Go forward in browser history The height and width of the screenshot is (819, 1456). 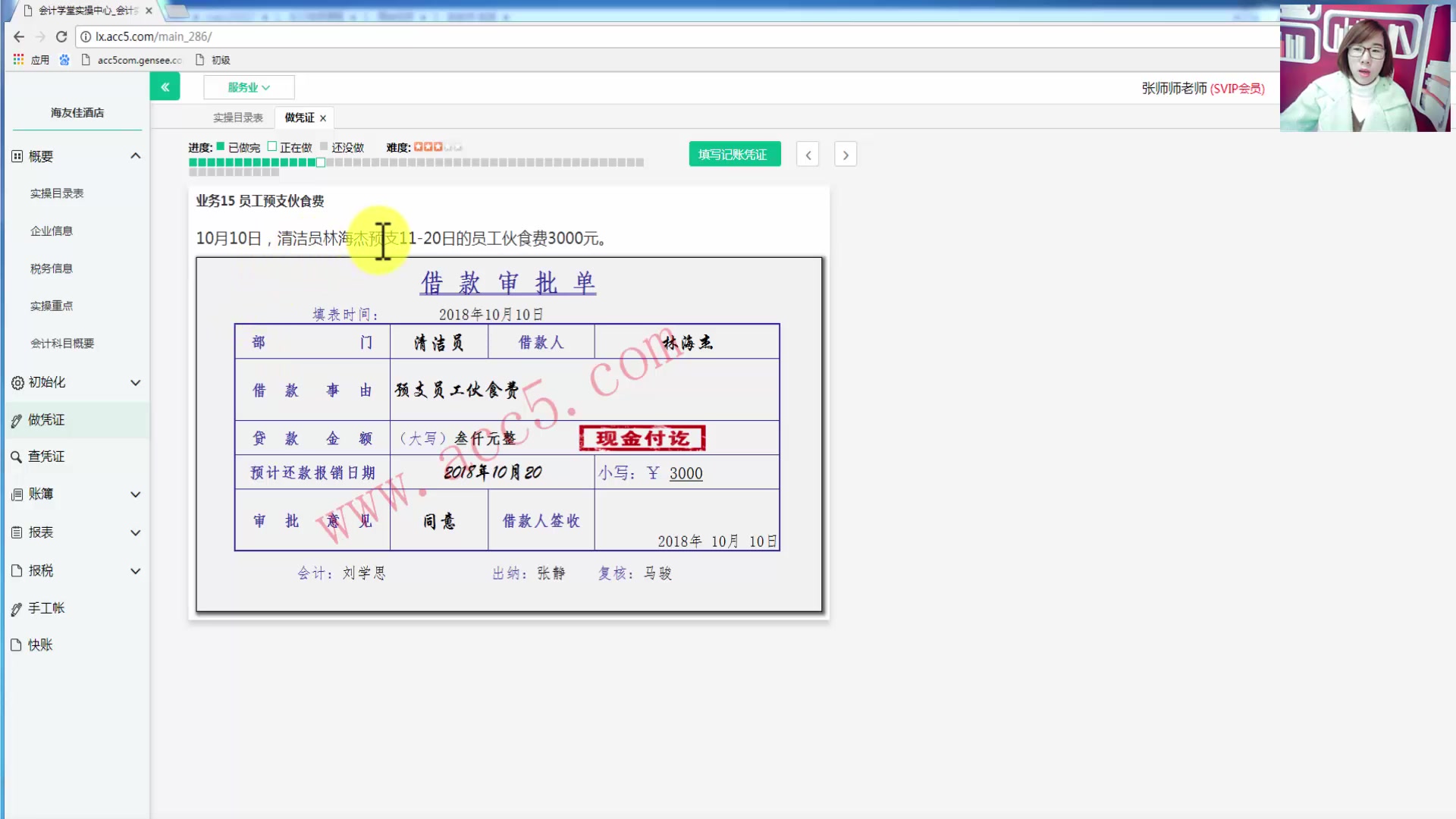click(40, 36)
